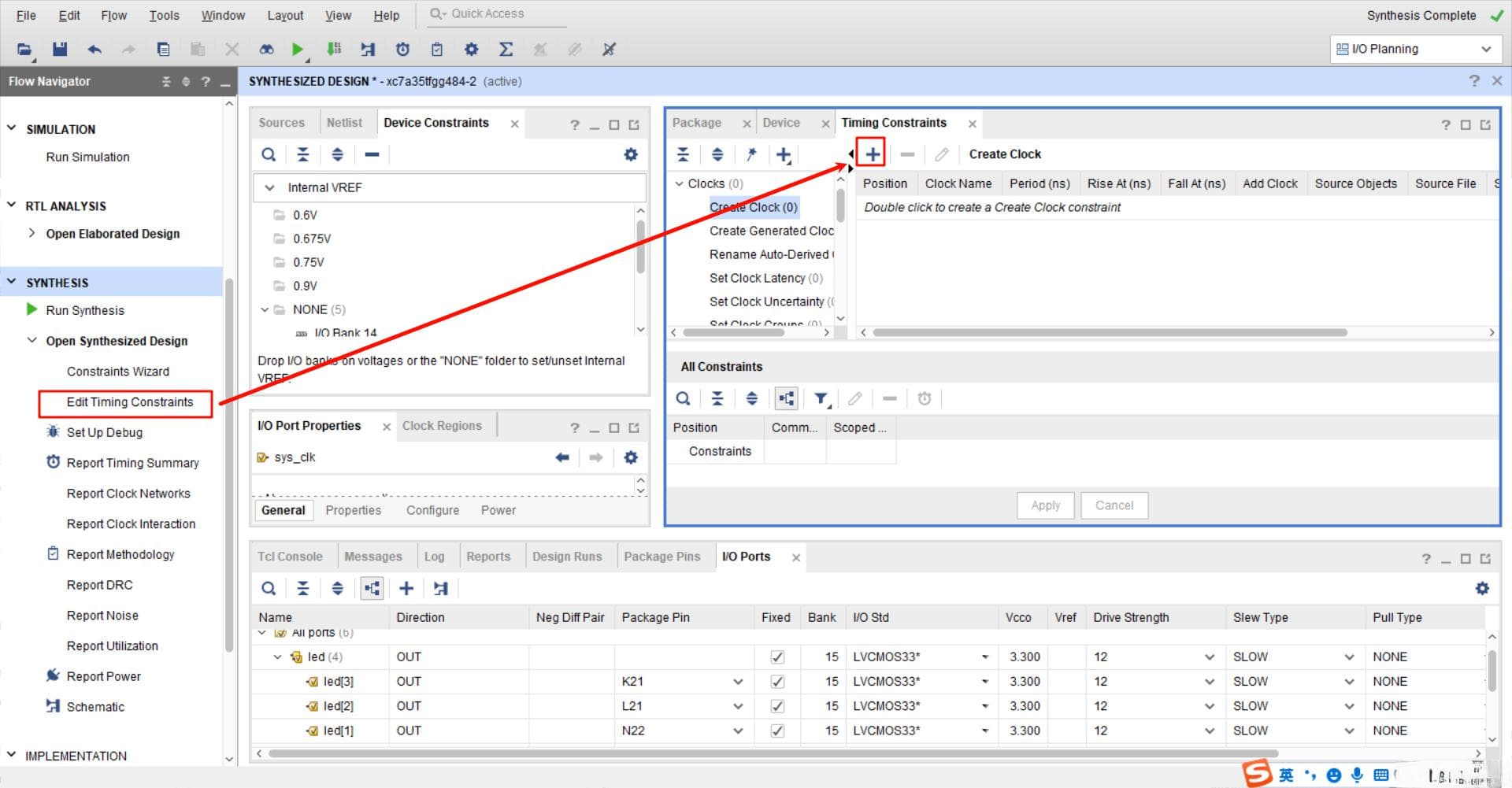Click the Sigma report icon in toolbar
The image size is (1512, 788).
pos(506,50)
